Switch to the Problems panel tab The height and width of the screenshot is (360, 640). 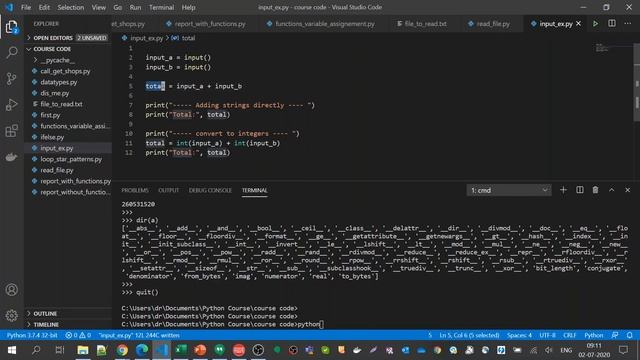click(135, 190)
